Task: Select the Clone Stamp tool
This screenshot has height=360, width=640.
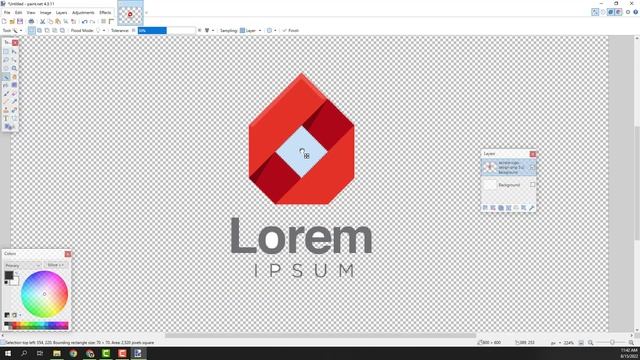Action: (x=6, y=110)
